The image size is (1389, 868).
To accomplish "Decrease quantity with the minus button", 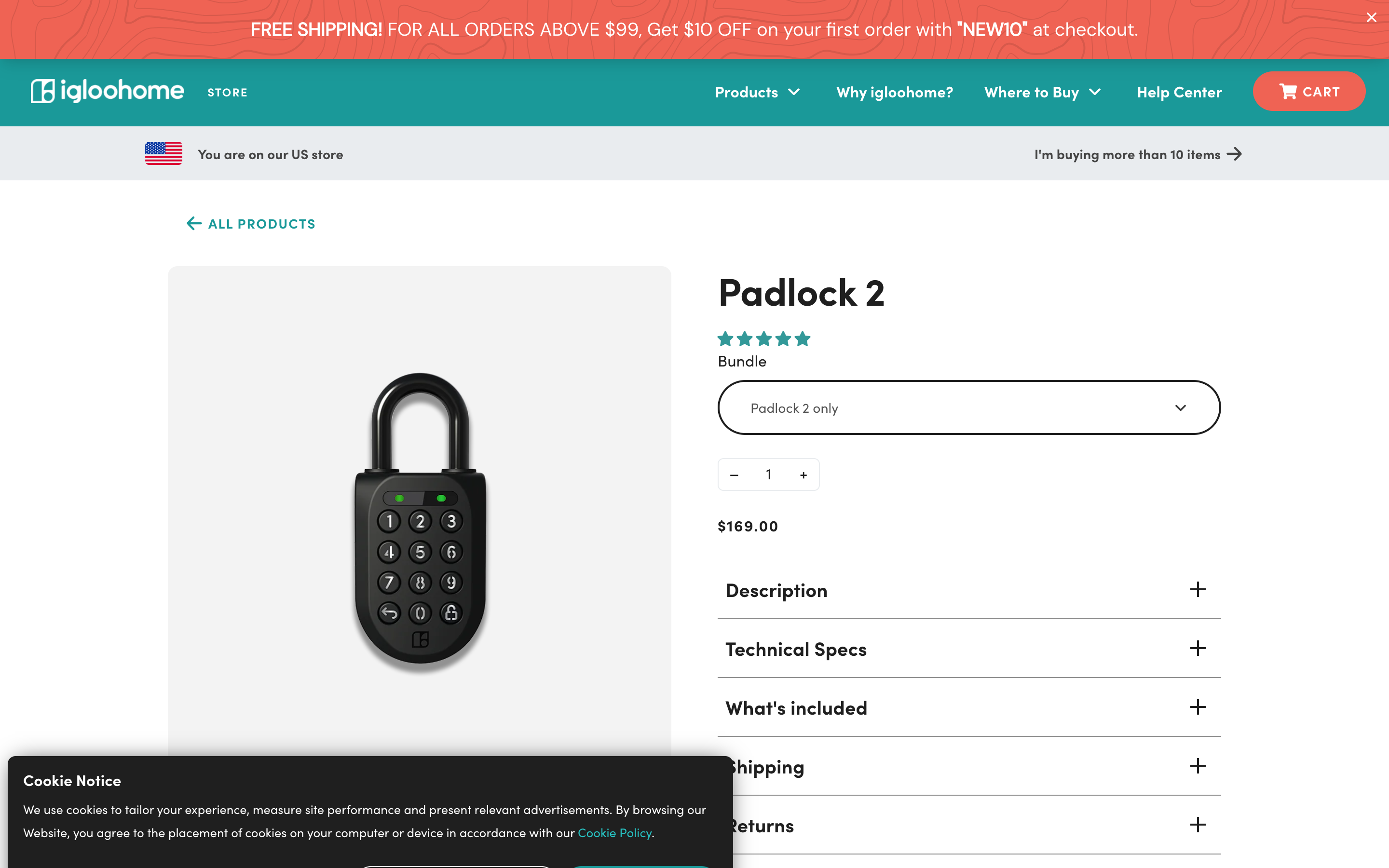I will tap(734, 474).
